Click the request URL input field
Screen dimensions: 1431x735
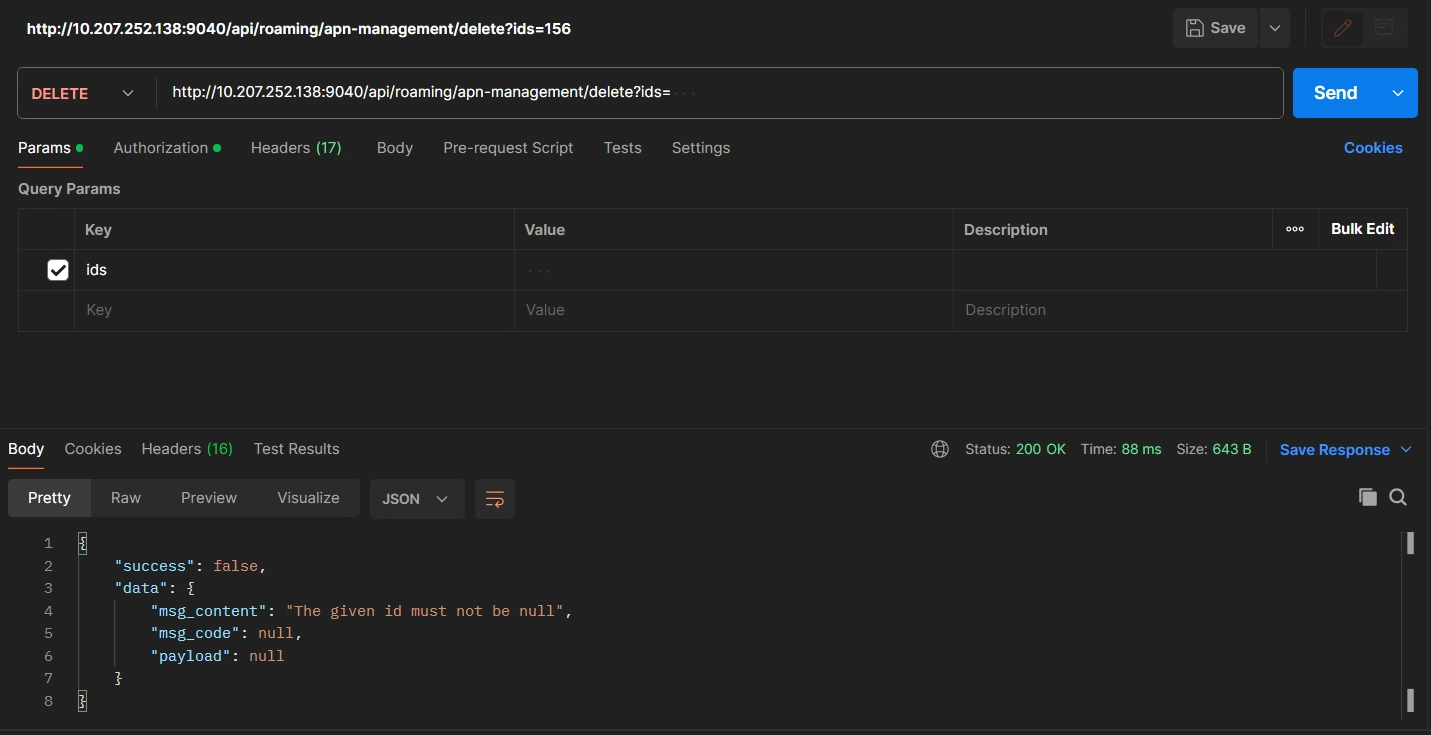pos(720,93)
